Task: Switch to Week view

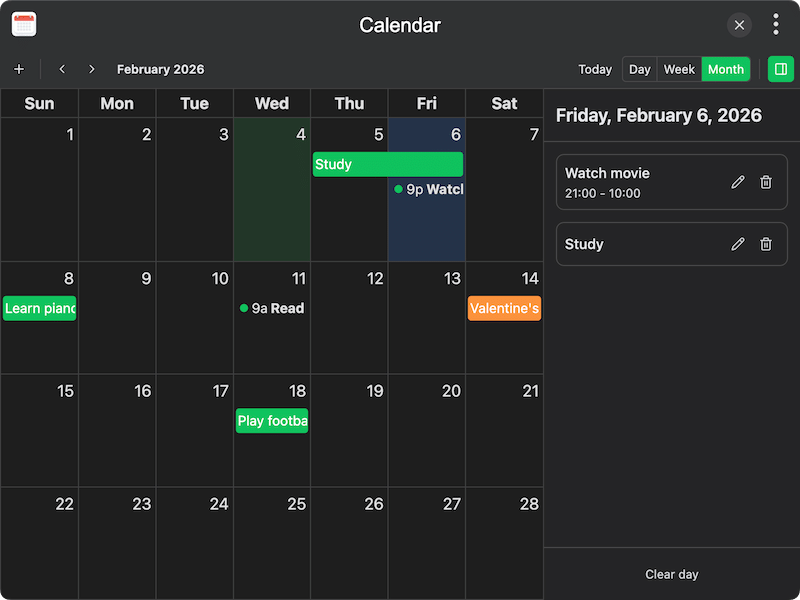Action: pos(679,69)
